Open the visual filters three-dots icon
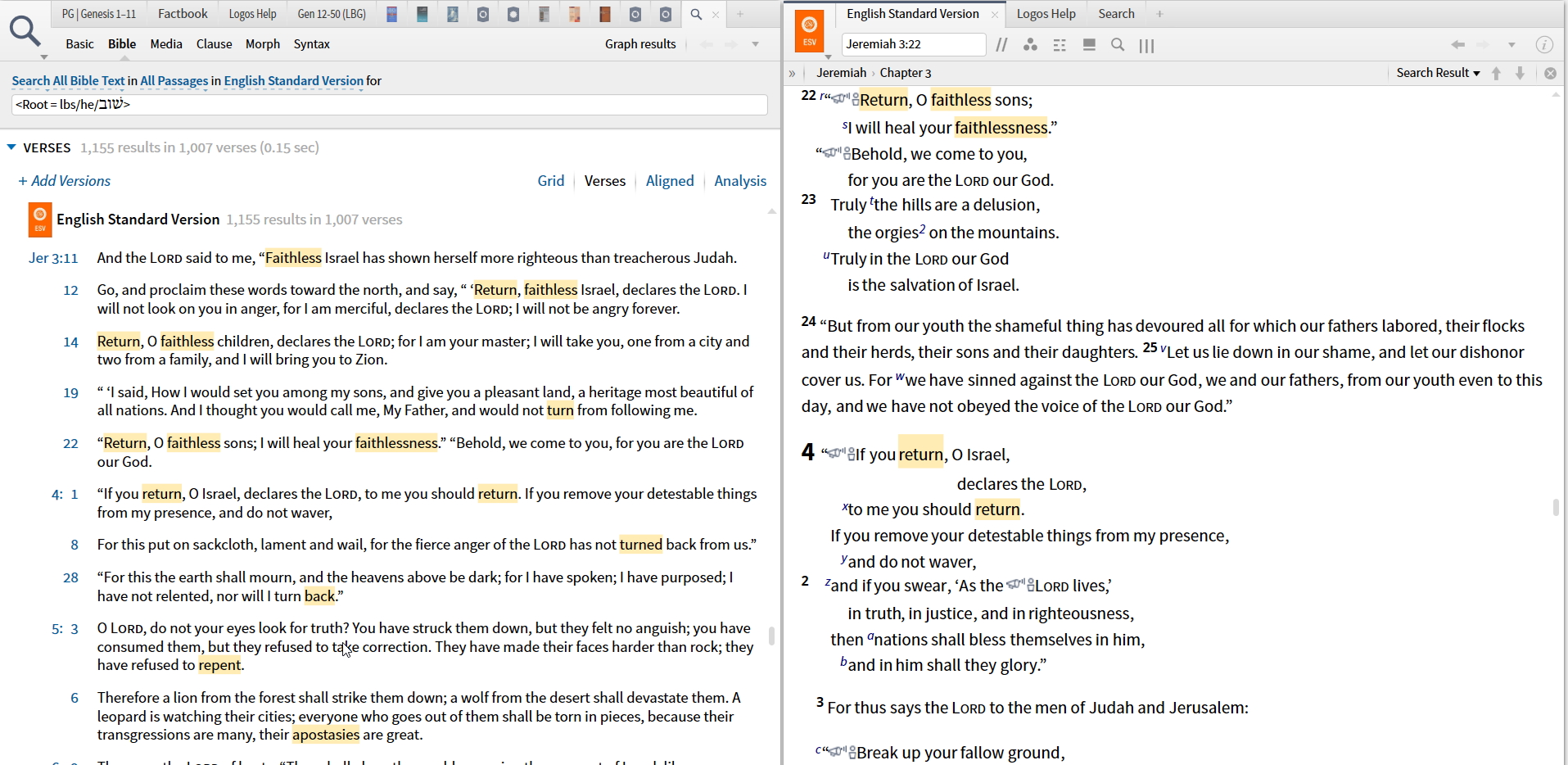This screenshot has width=1568, height=765. click(x=1030, y=45)
